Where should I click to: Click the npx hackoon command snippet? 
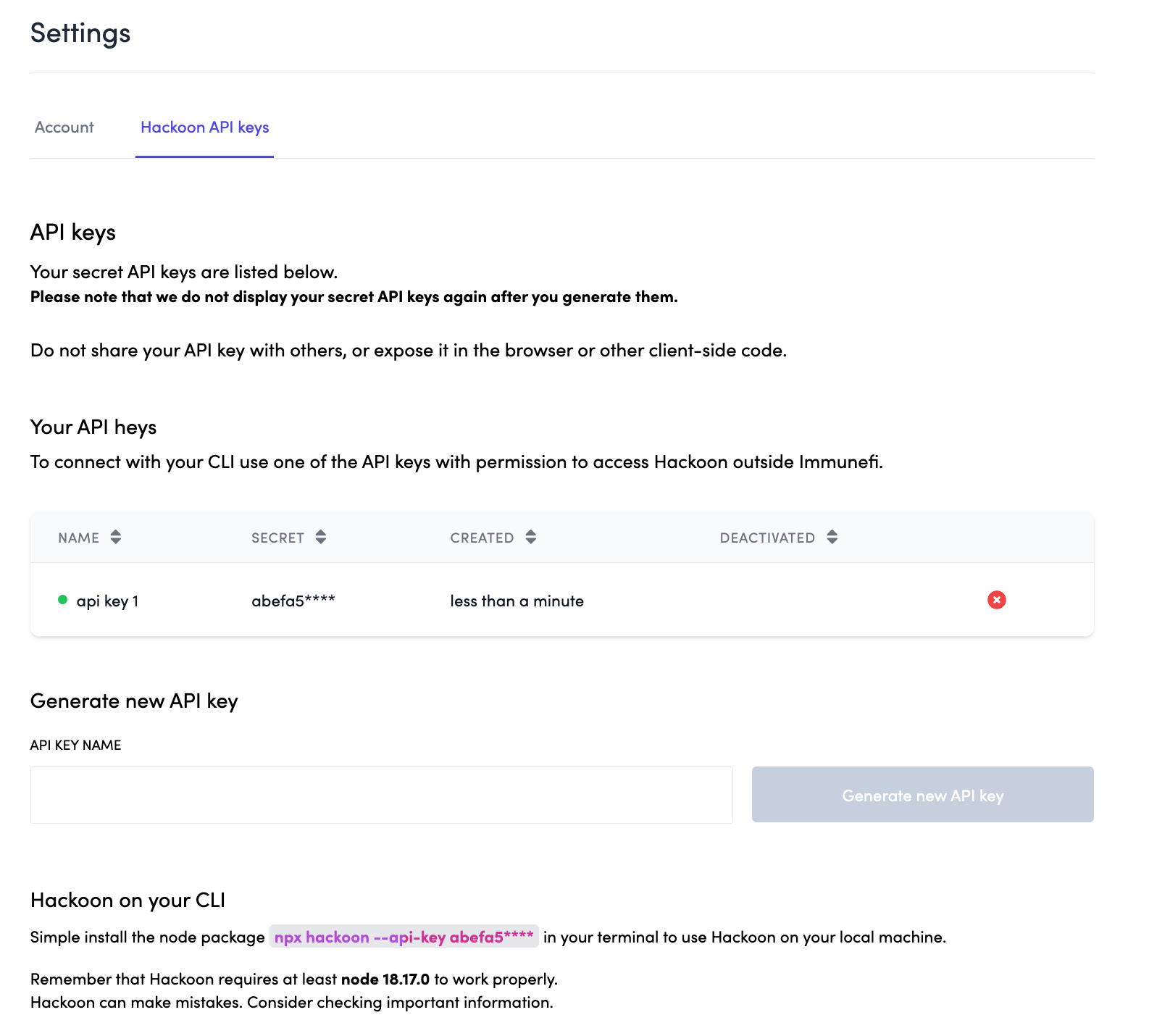(x=404, y=937)
